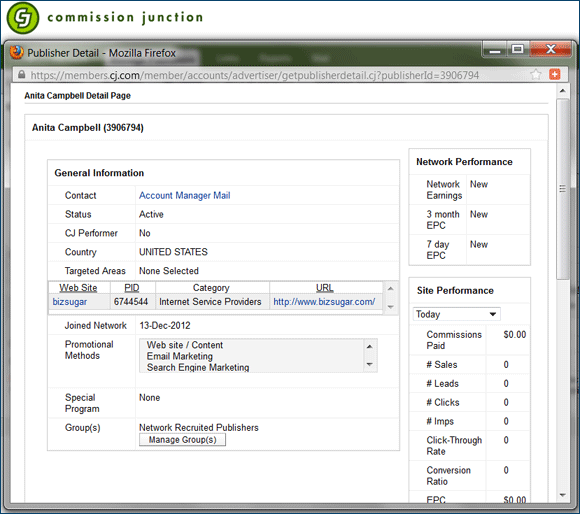Click 'Active' status value

[151, 214]
